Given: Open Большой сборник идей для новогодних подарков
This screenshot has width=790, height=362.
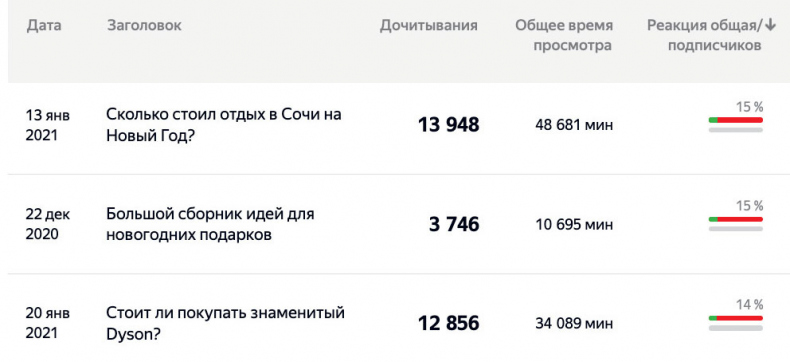Looking at the screenshot, I should [210, 224].
